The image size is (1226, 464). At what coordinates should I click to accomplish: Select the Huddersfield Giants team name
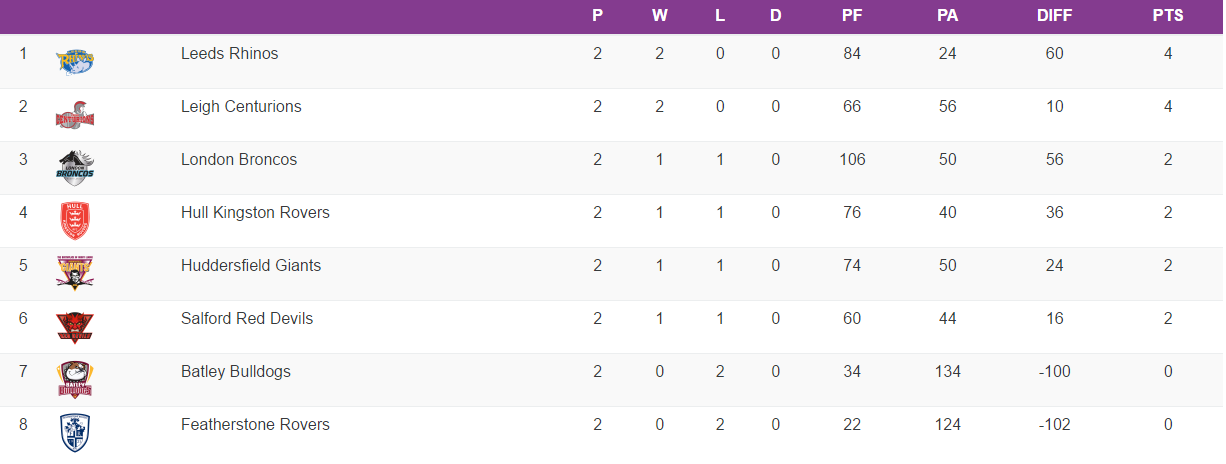[x=251, y=266]
